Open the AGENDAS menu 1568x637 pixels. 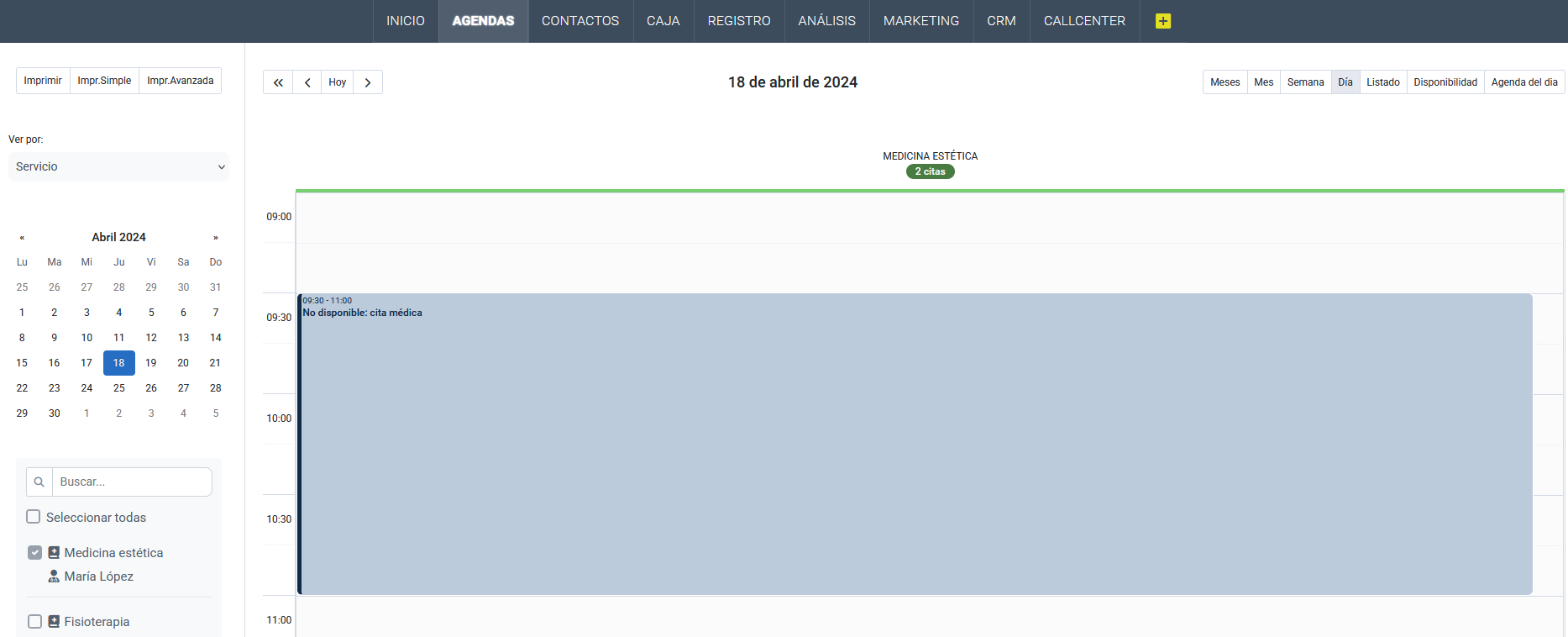coord(483,21)
